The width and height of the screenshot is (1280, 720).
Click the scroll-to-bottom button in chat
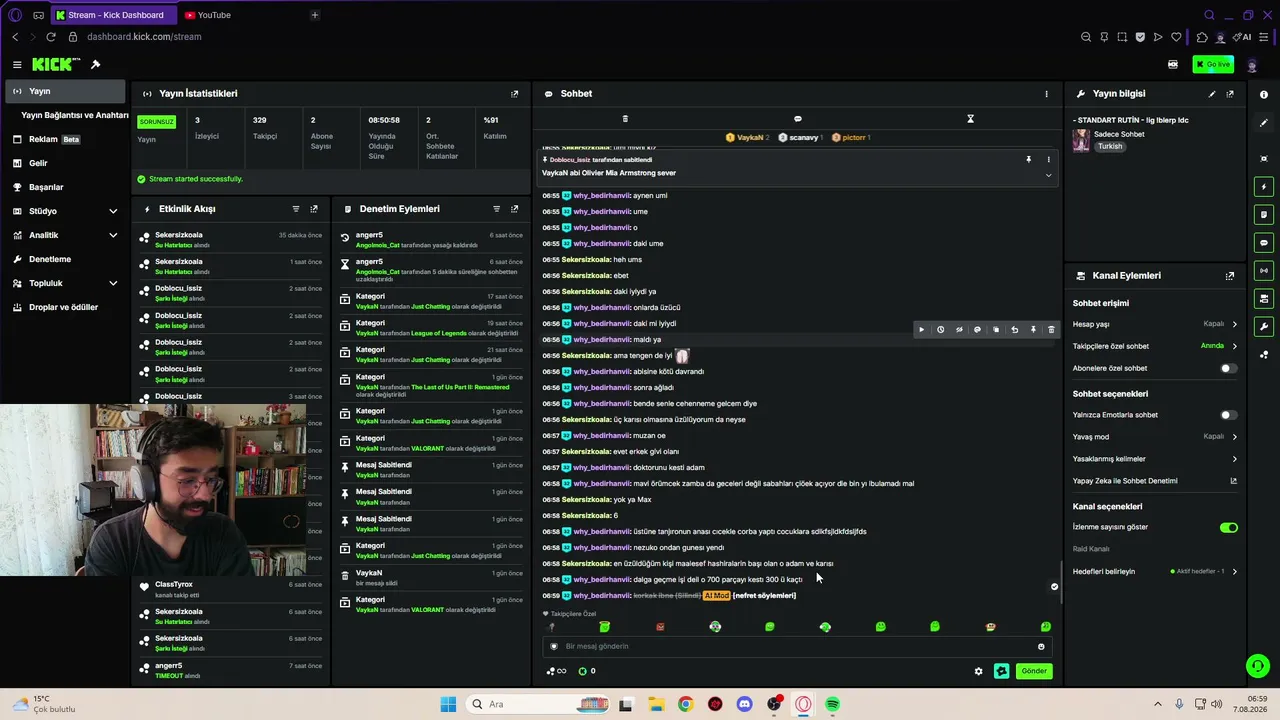coord(1054,587)
